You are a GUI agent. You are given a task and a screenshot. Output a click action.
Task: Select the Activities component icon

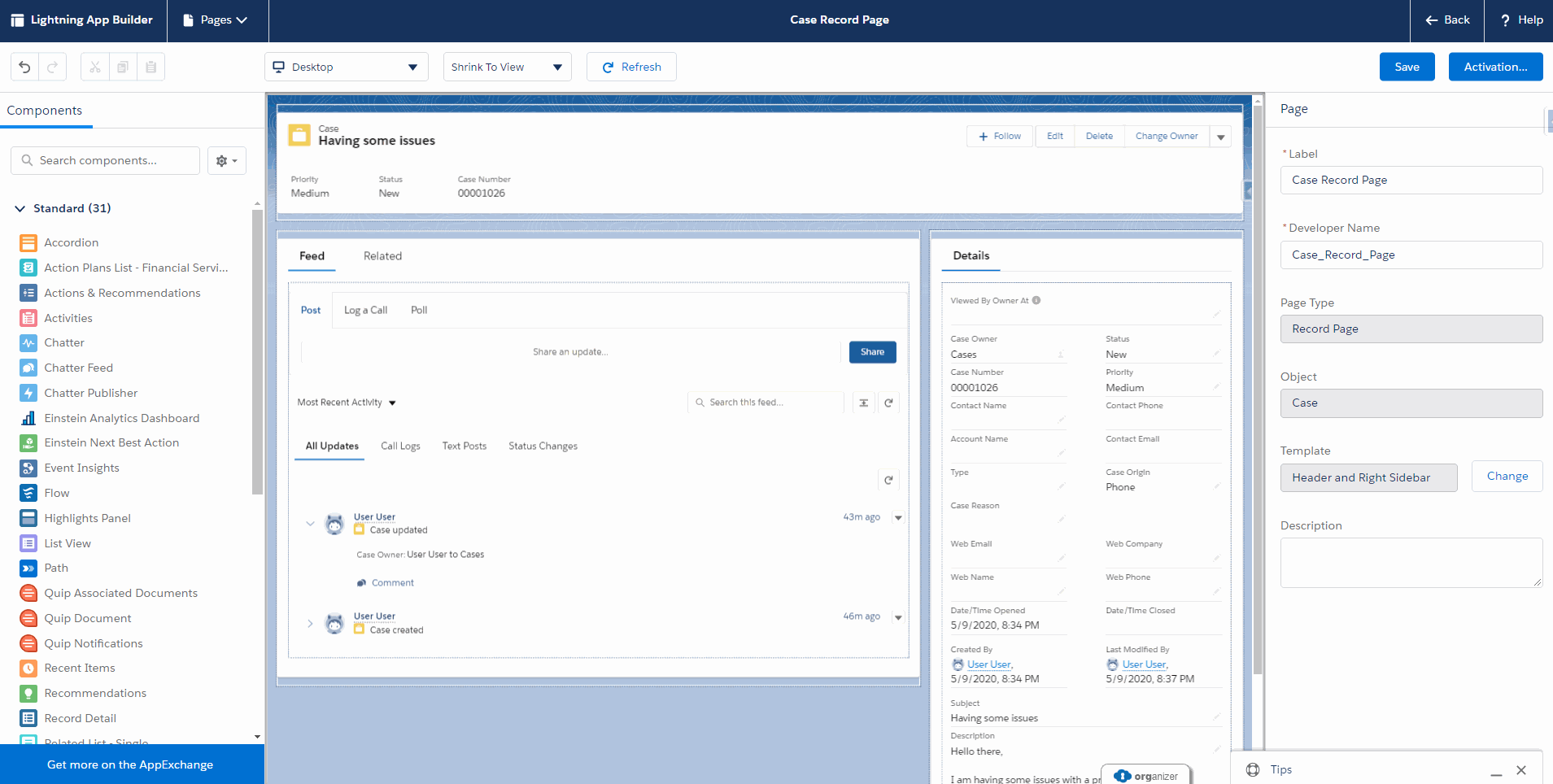28,318
